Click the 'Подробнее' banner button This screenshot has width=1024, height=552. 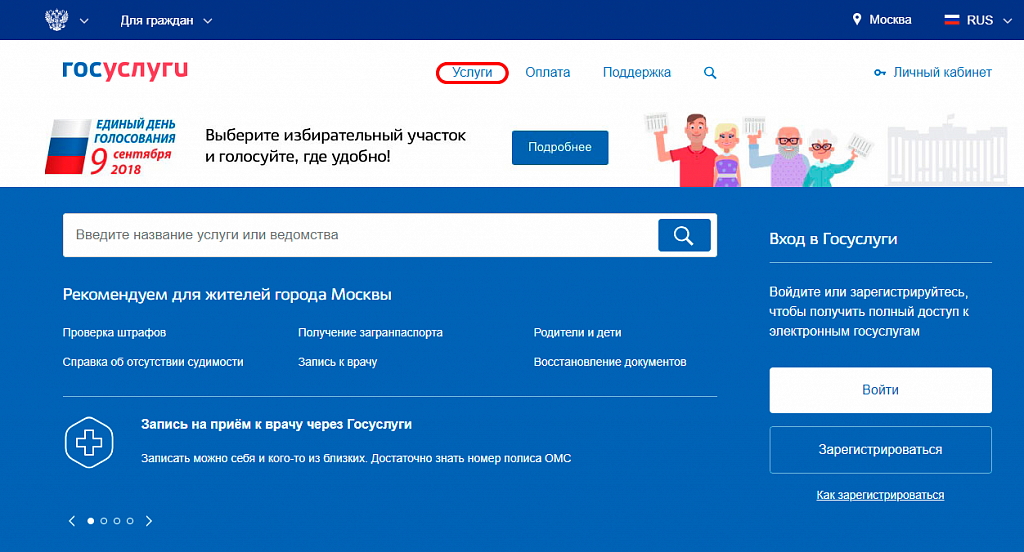(560, 148)
